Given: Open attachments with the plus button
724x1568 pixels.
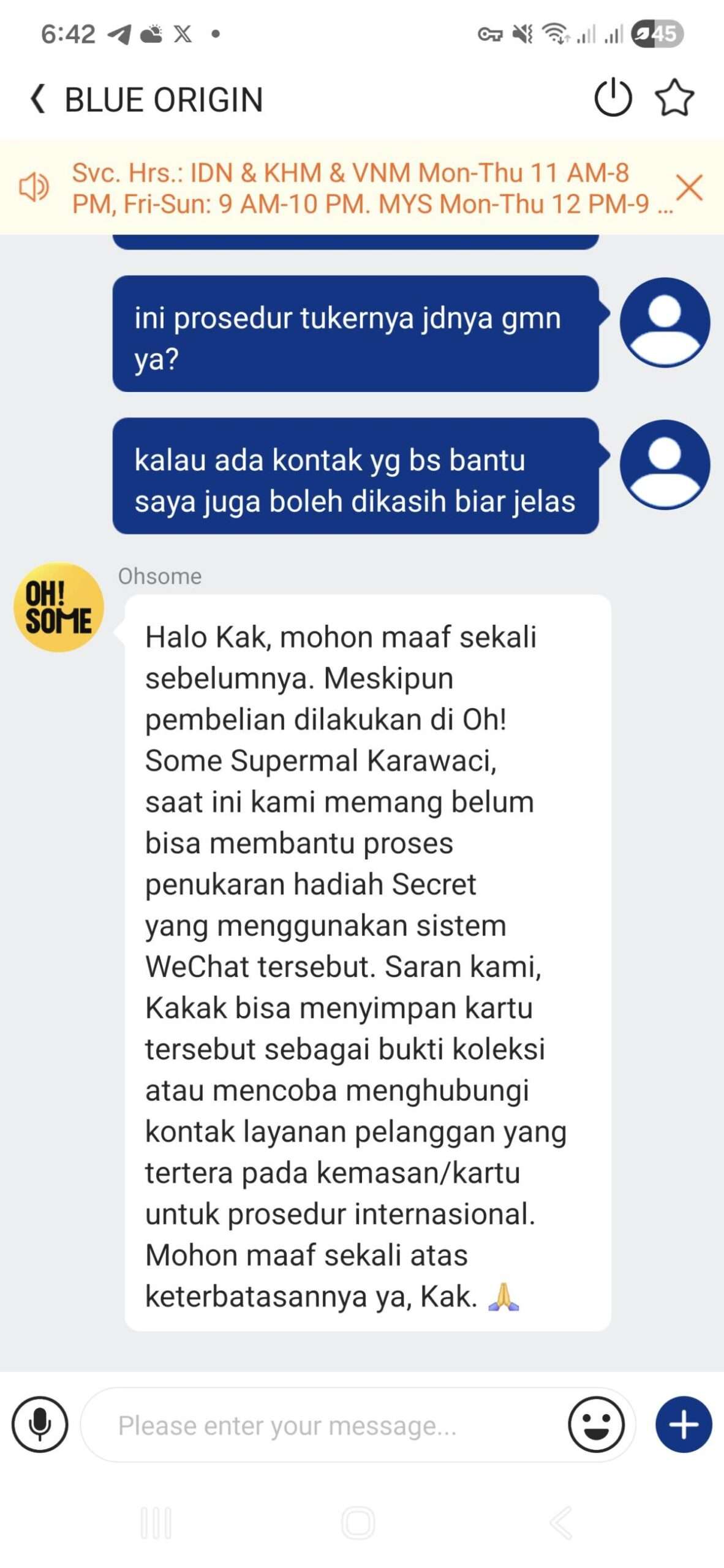Looking at the screenshot, I should 684,1424.
